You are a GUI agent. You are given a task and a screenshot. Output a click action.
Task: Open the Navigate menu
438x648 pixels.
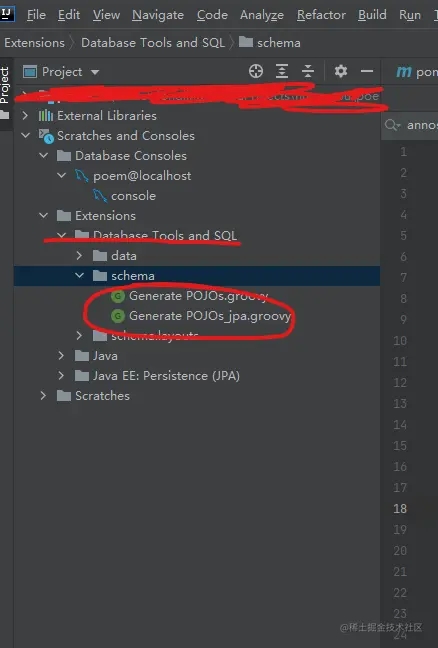point(158,15)
